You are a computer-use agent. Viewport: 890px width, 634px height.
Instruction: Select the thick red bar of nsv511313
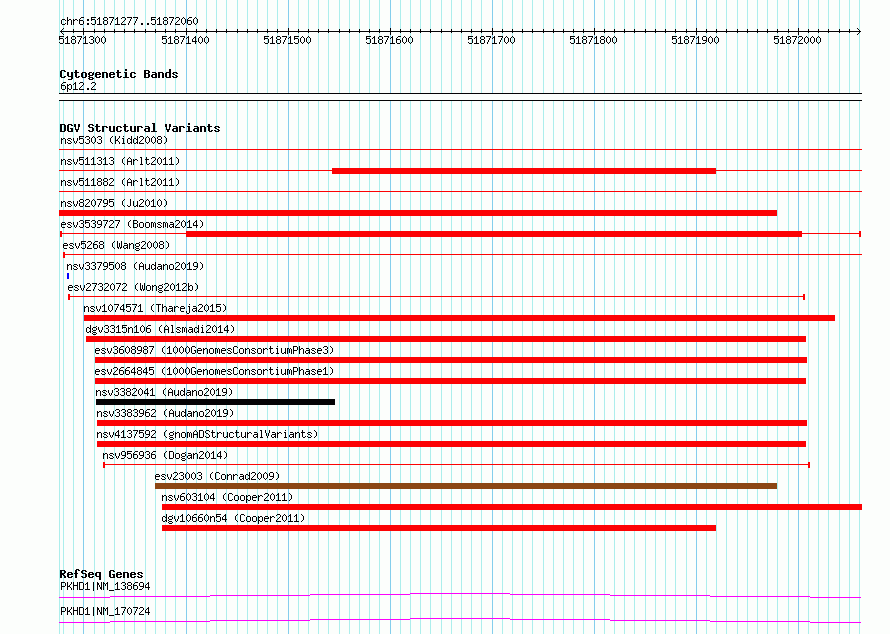pyautogui.click(x=524, y=171)
